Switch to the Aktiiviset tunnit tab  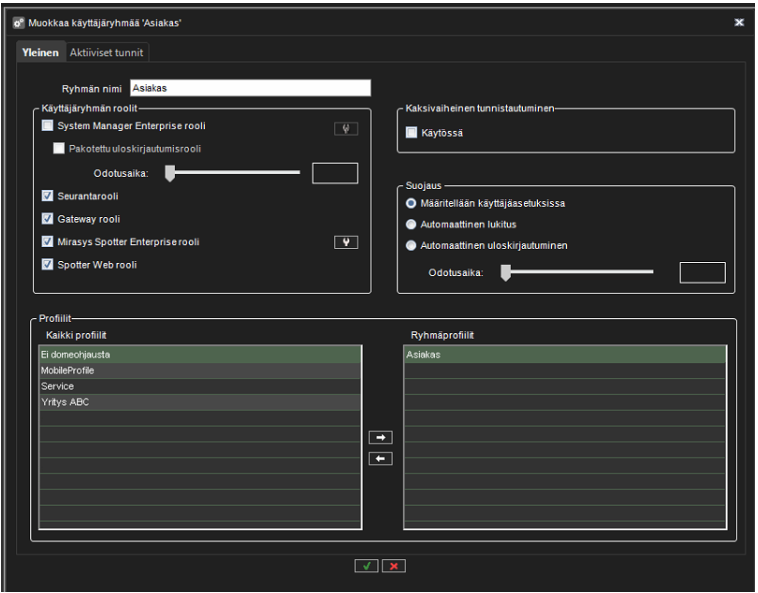109,52
